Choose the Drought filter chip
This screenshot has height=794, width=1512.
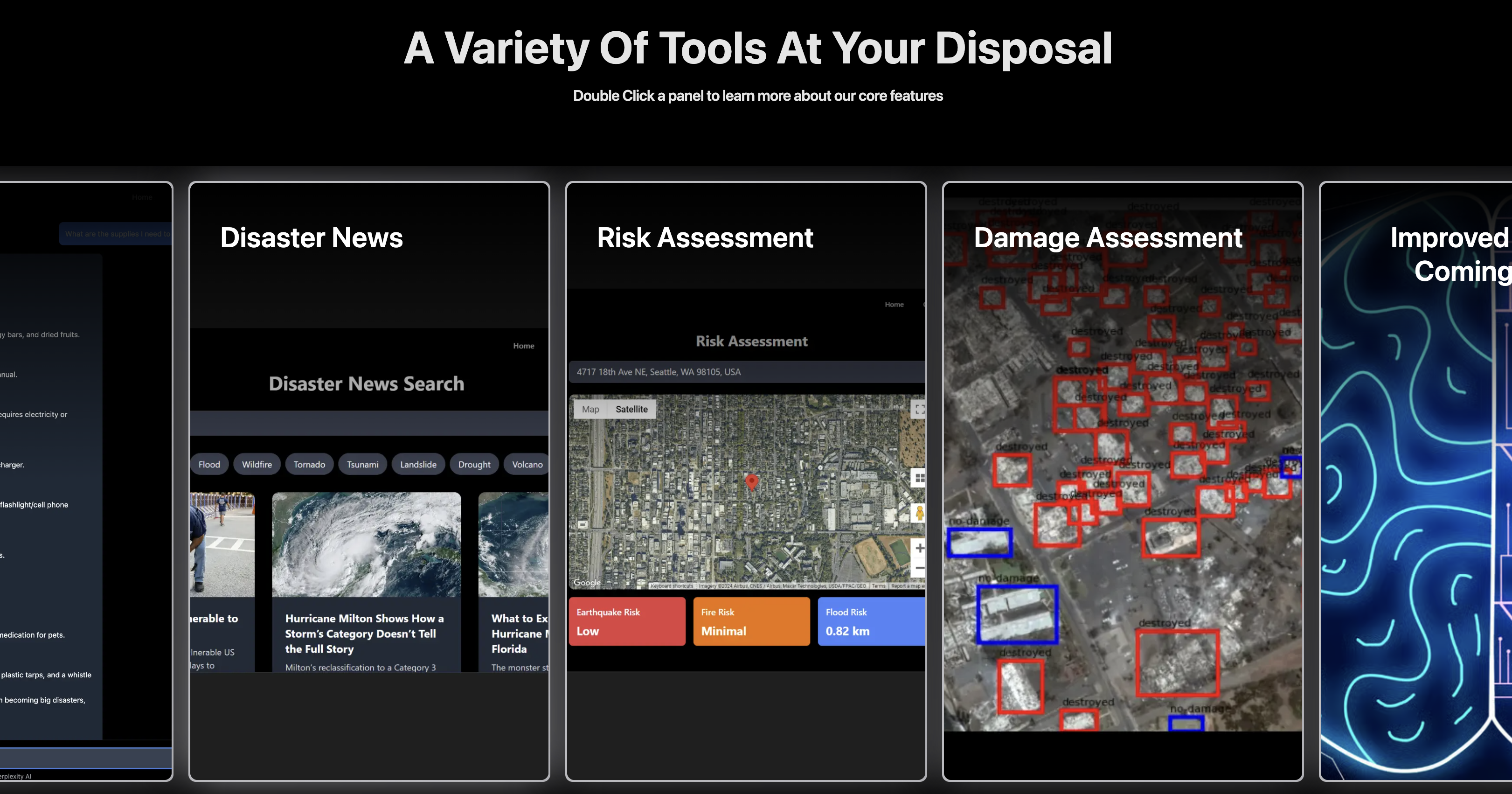click(x=474, y=465)
